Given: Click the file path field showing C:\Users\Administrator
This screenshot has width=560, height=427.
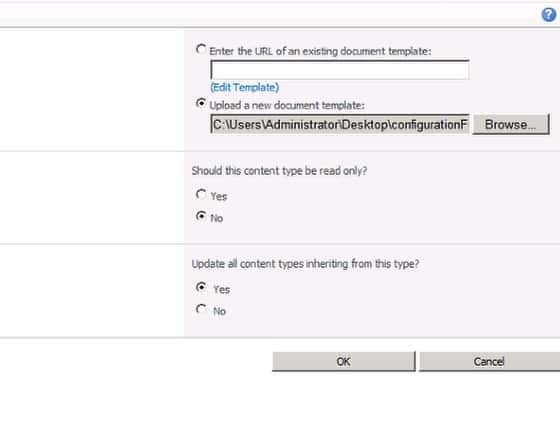Looking at the screenshot, I should (x=340, y=124).
